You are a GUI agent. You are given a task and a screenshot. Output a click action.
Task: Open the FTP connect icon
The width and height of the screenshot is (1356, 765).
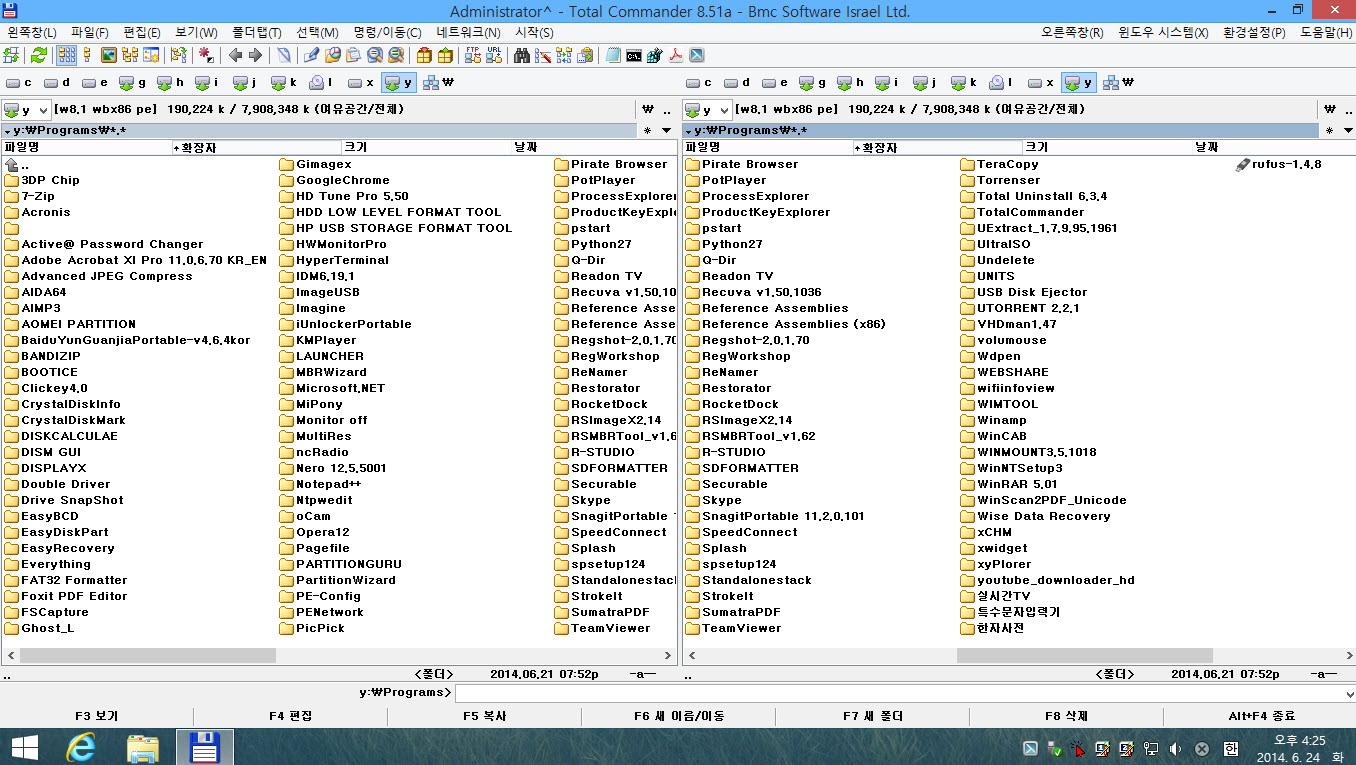pos(472,55)
